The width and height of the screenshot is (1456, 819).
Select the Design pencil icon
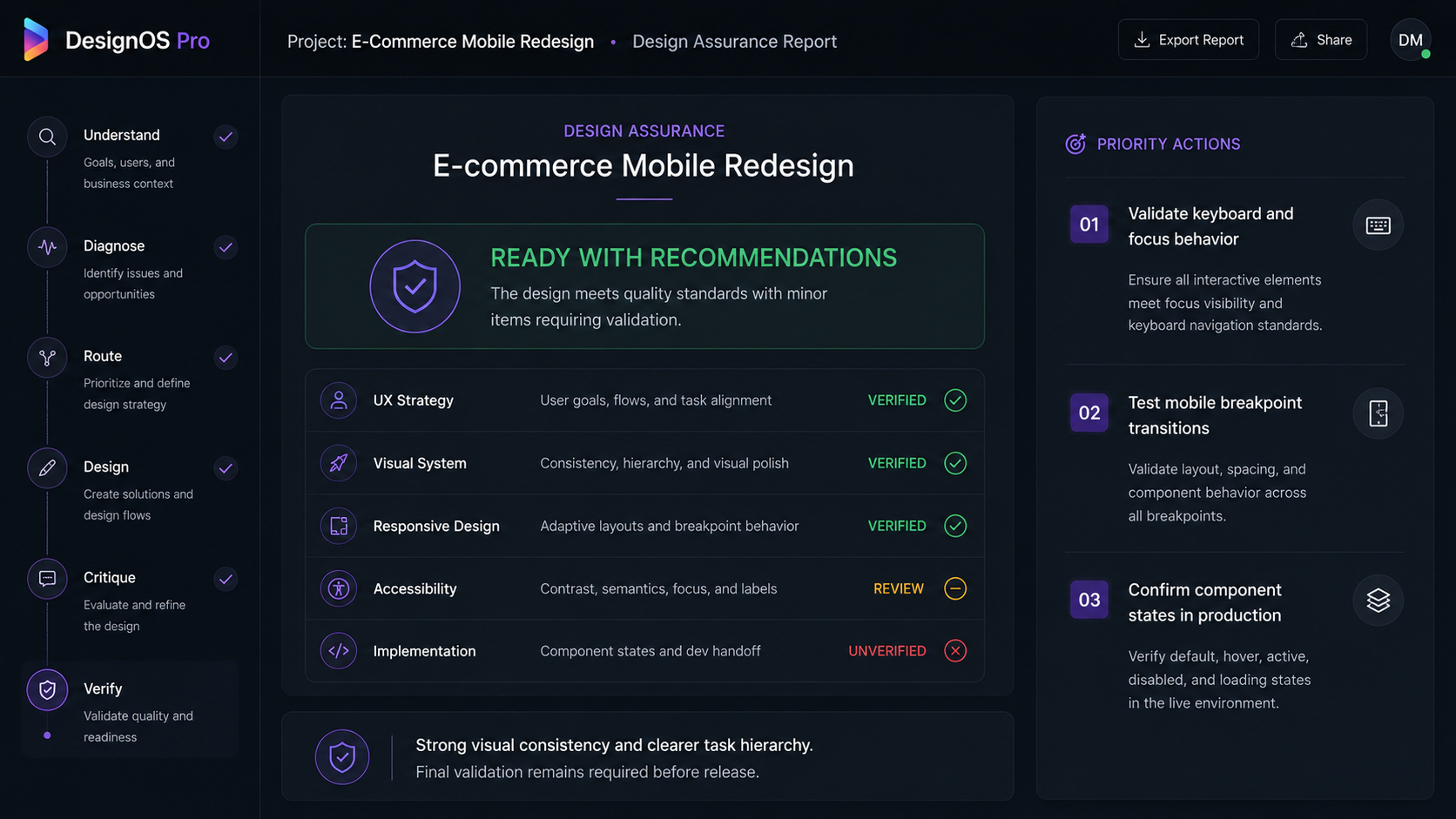[47, 468]
